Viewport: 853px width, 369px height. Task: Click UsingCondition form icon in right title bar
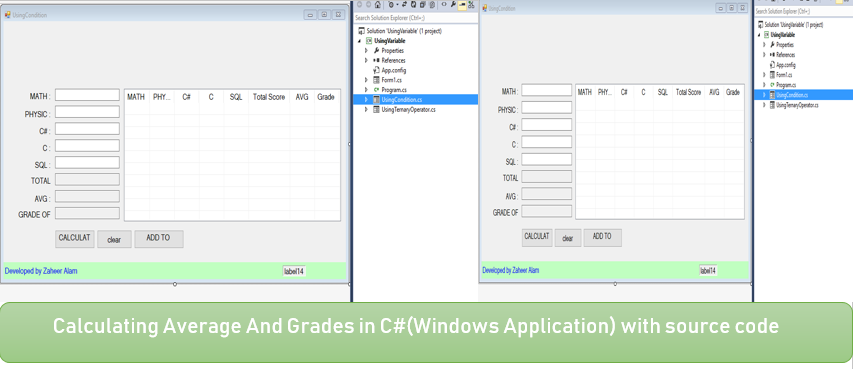click(484, 8)
